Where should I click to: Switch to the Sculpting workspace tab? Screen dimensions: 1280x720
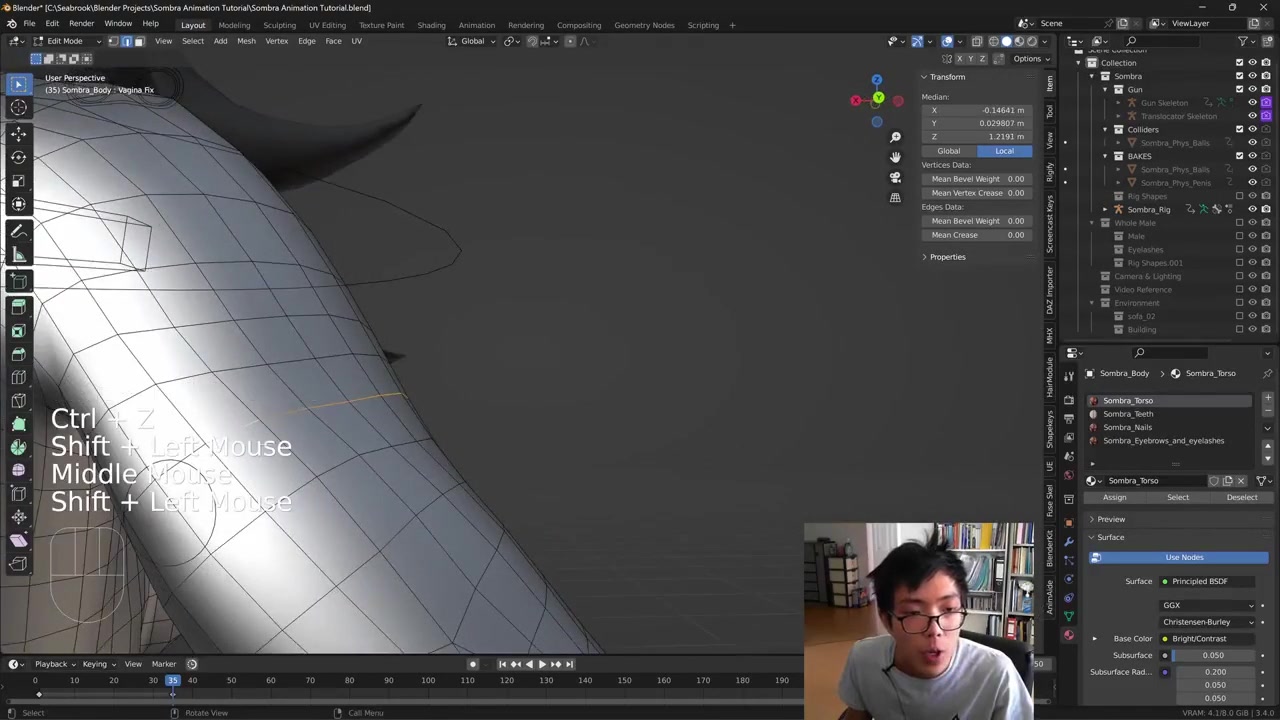(279, 25)
